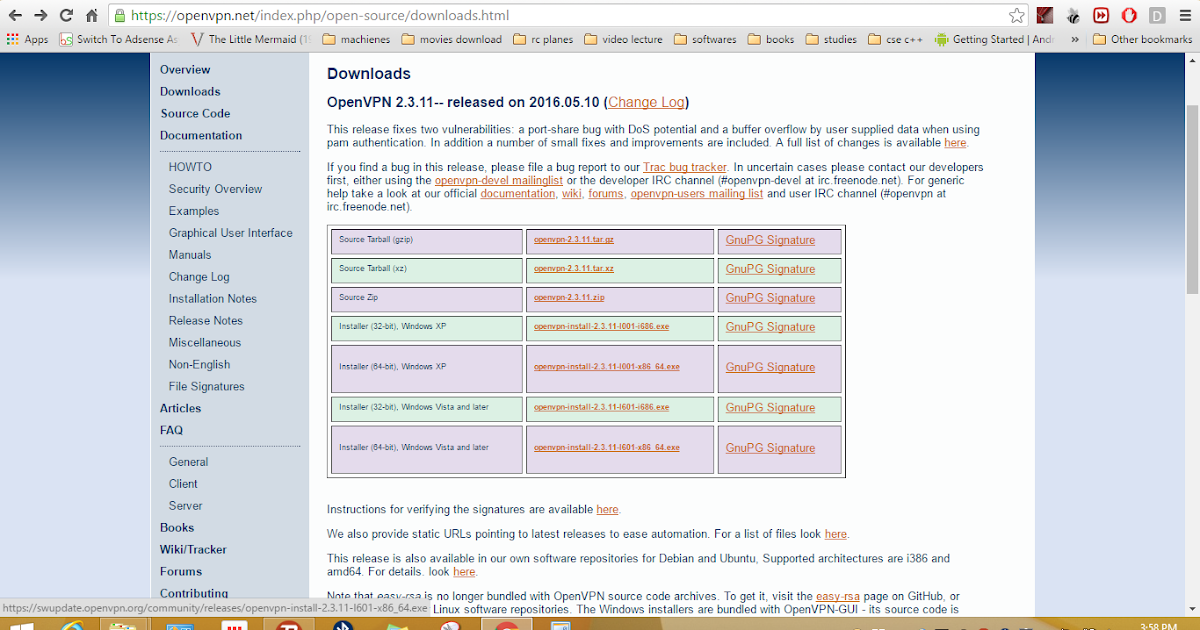Open the easy-rsa GitHub page link
Image resolution: width=1200 pixels, height=630 pixels.
pos(837,596)
